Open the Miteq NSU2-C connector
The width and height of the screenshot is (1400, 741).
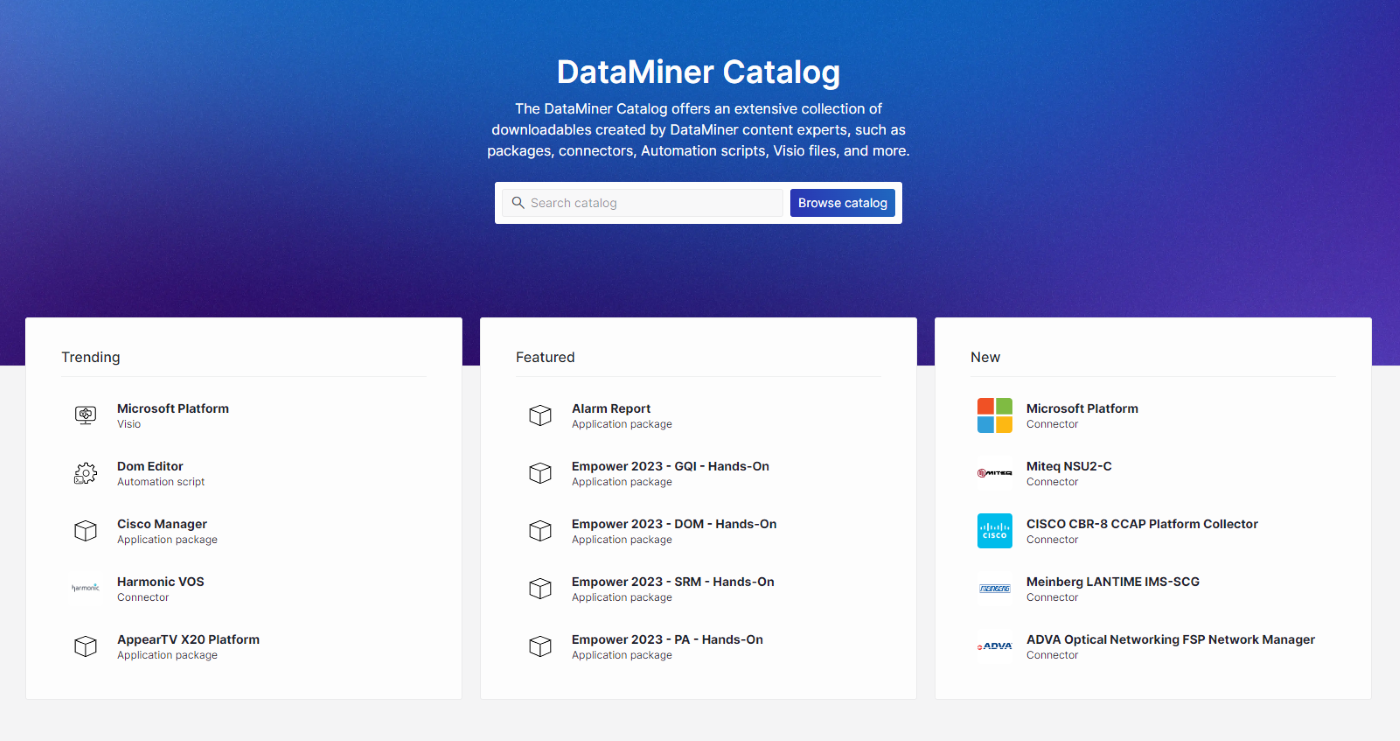(1069, 467)
